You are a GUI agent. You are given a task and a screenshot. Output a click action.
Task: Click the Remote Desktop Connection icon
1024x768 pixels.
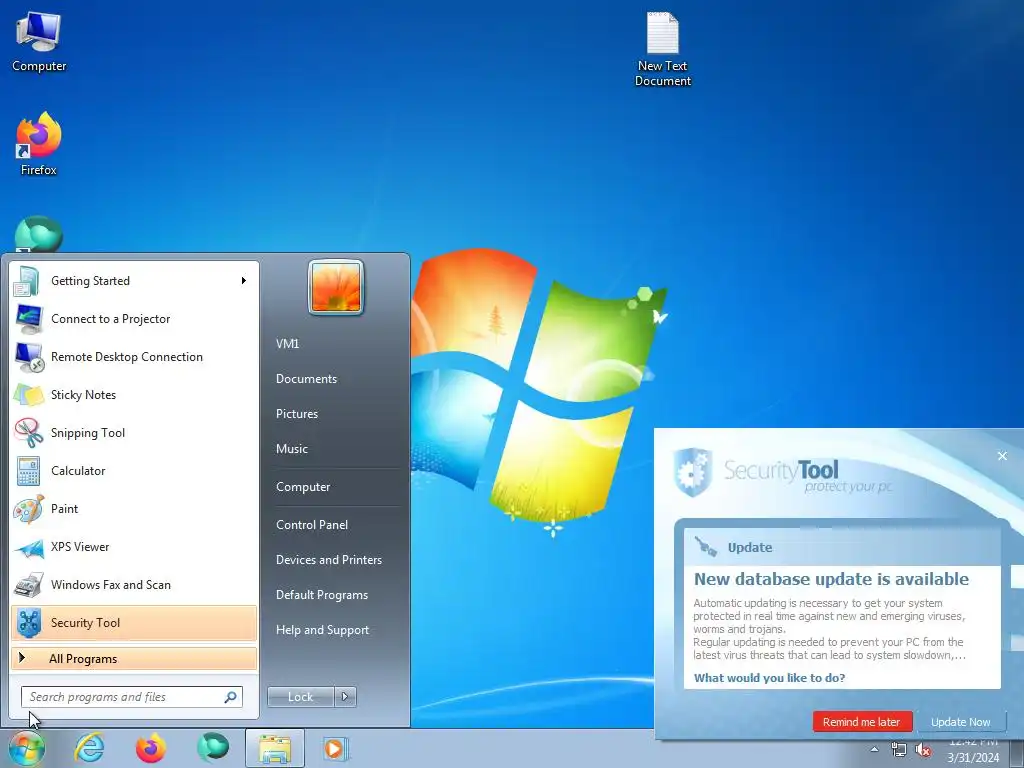tap(27, 357)
